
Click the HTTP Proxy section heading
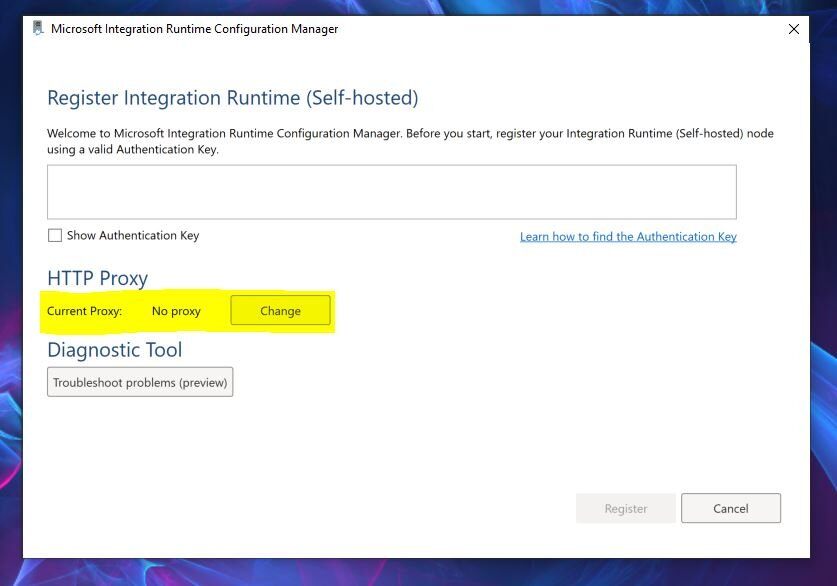pyautogui.click(x=97, y=278)
